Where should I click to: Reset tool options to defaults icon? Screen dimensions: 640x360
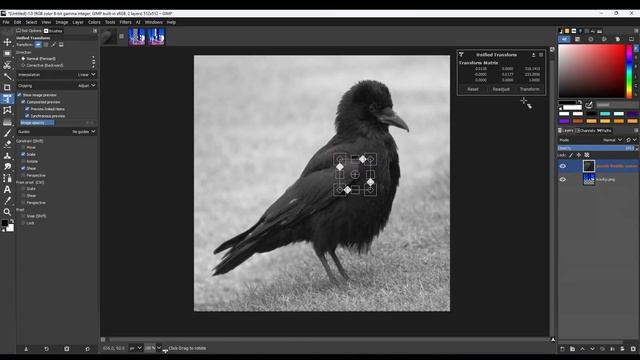87,349
